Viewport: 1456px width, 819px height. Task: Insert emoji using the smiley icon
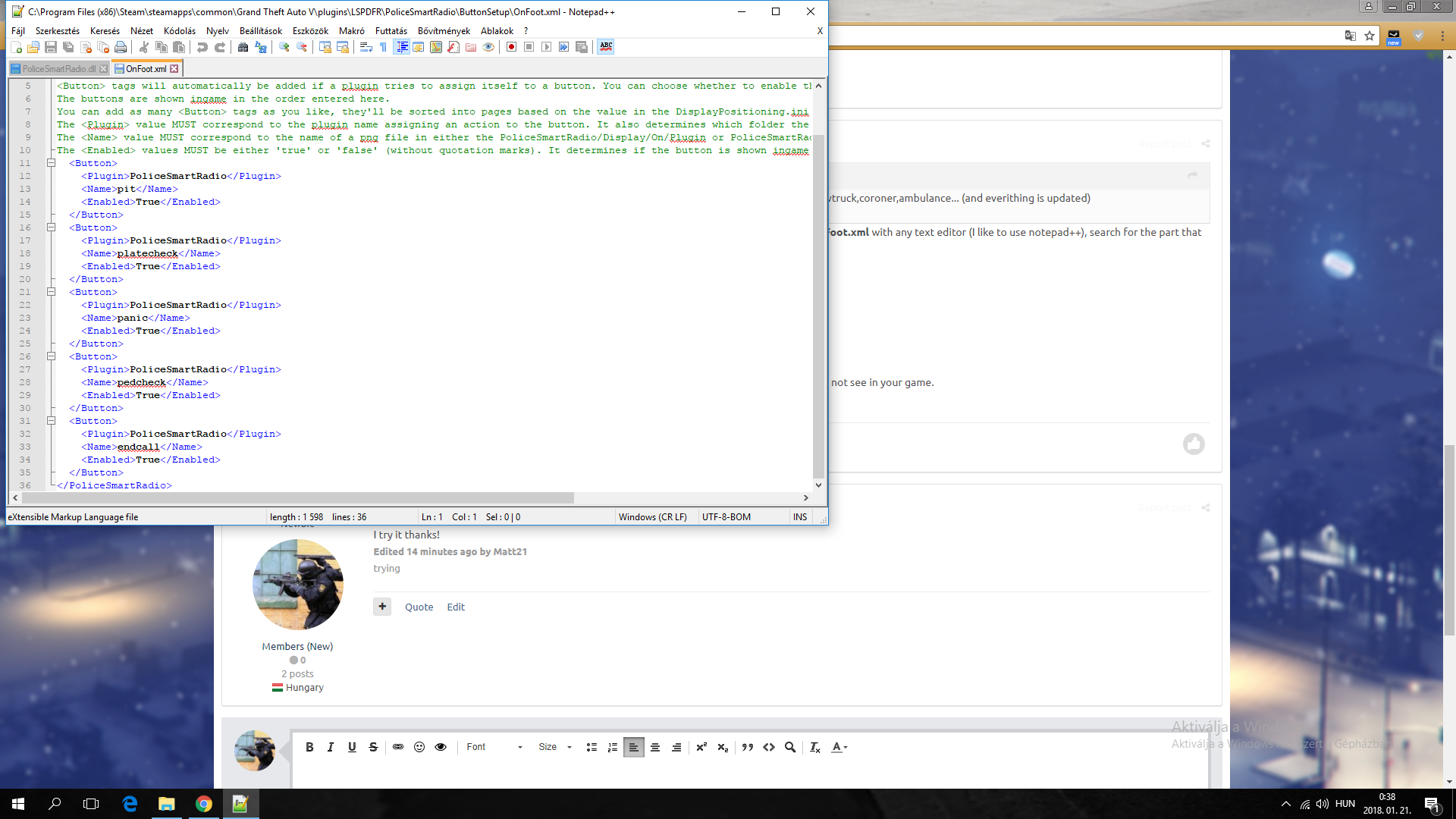[x=419, y=747]
